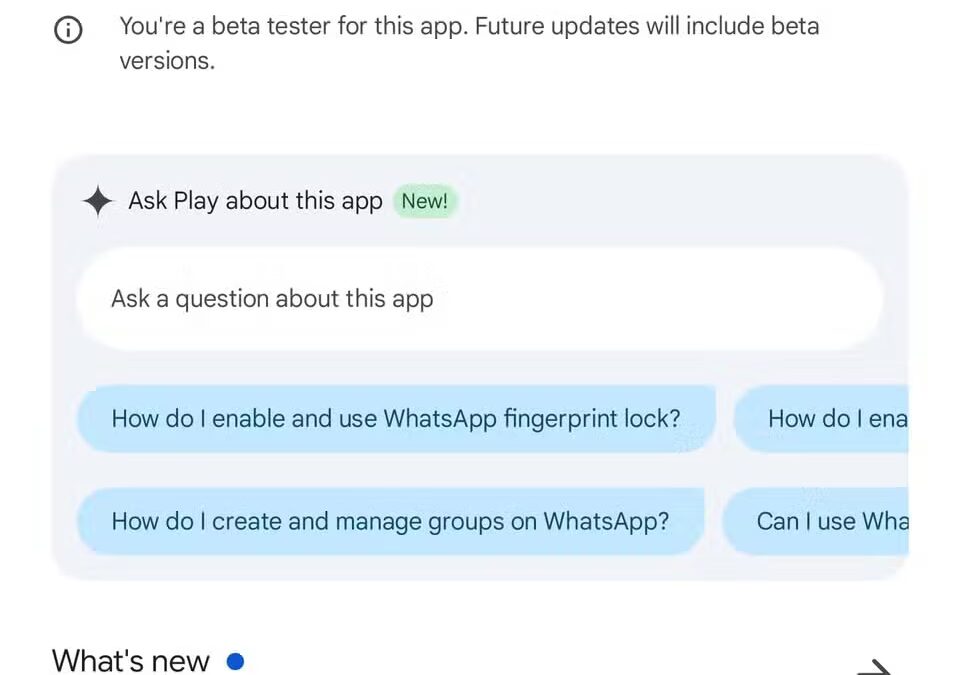Click blank card area beneath the suggestion chips

[480, 568]
